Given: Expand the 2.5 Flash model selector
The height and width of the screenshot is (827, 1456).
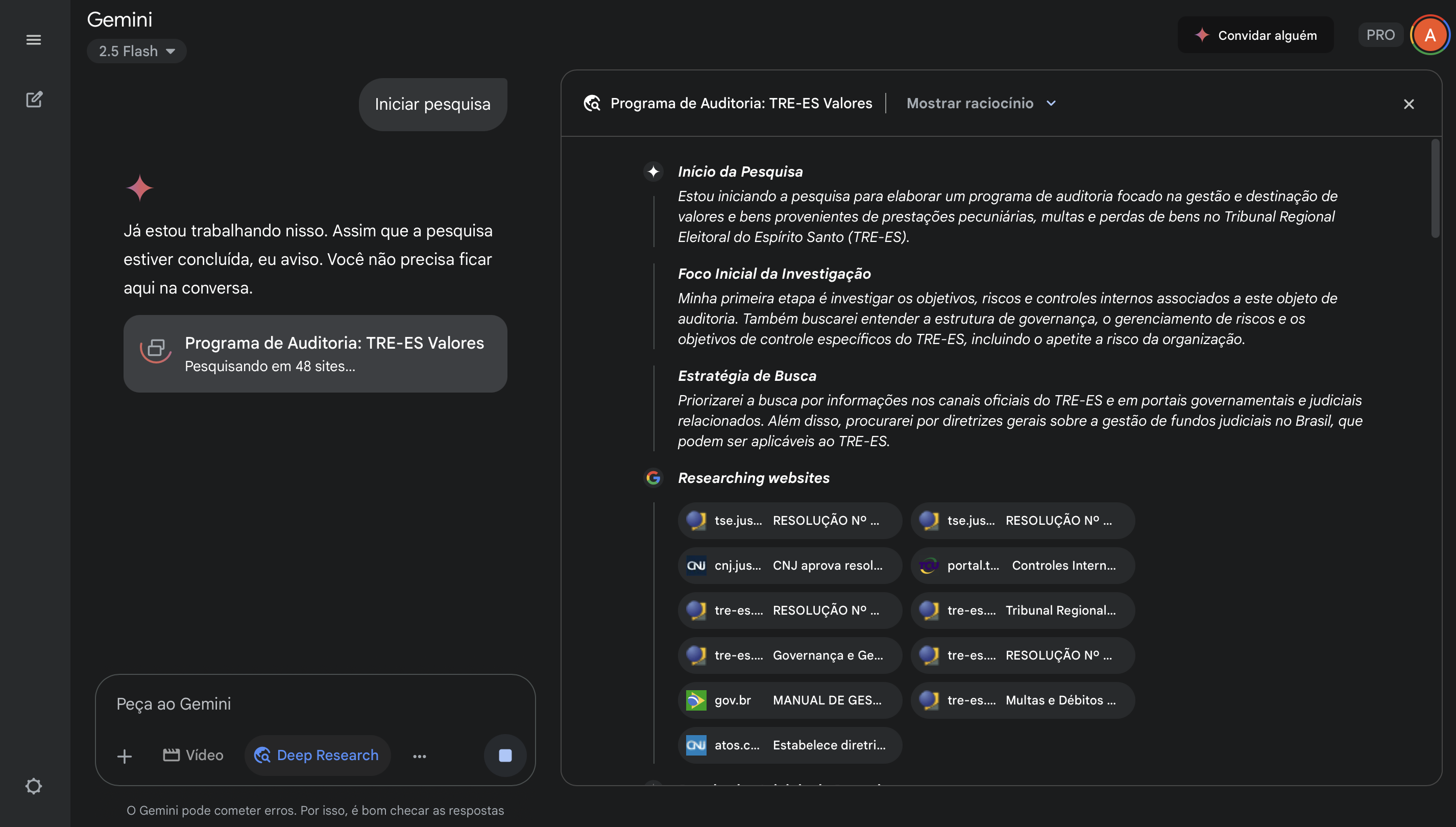Looking at the screenshot, I should [x=137, y=51].
